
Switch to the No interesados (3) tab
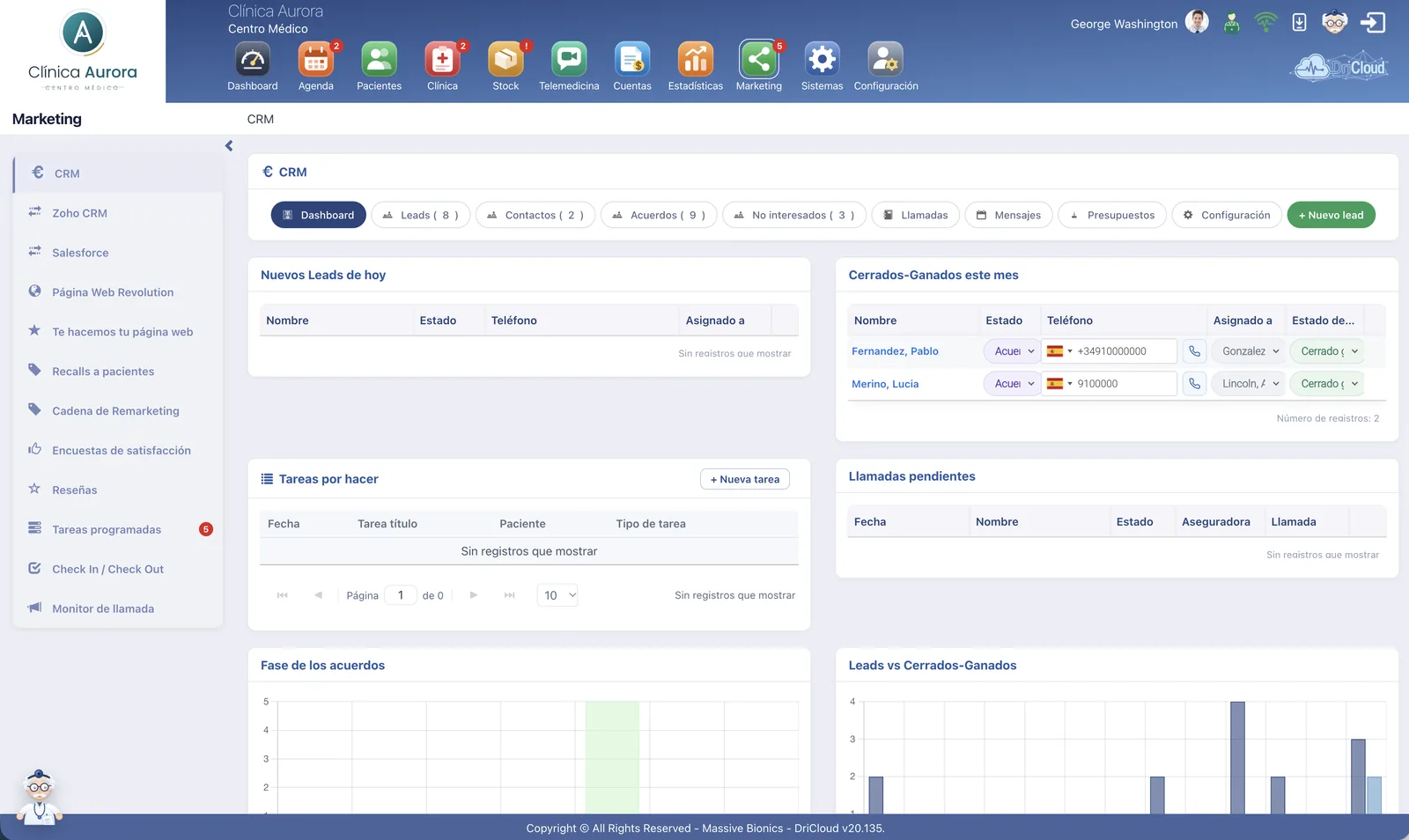(794, 215)
